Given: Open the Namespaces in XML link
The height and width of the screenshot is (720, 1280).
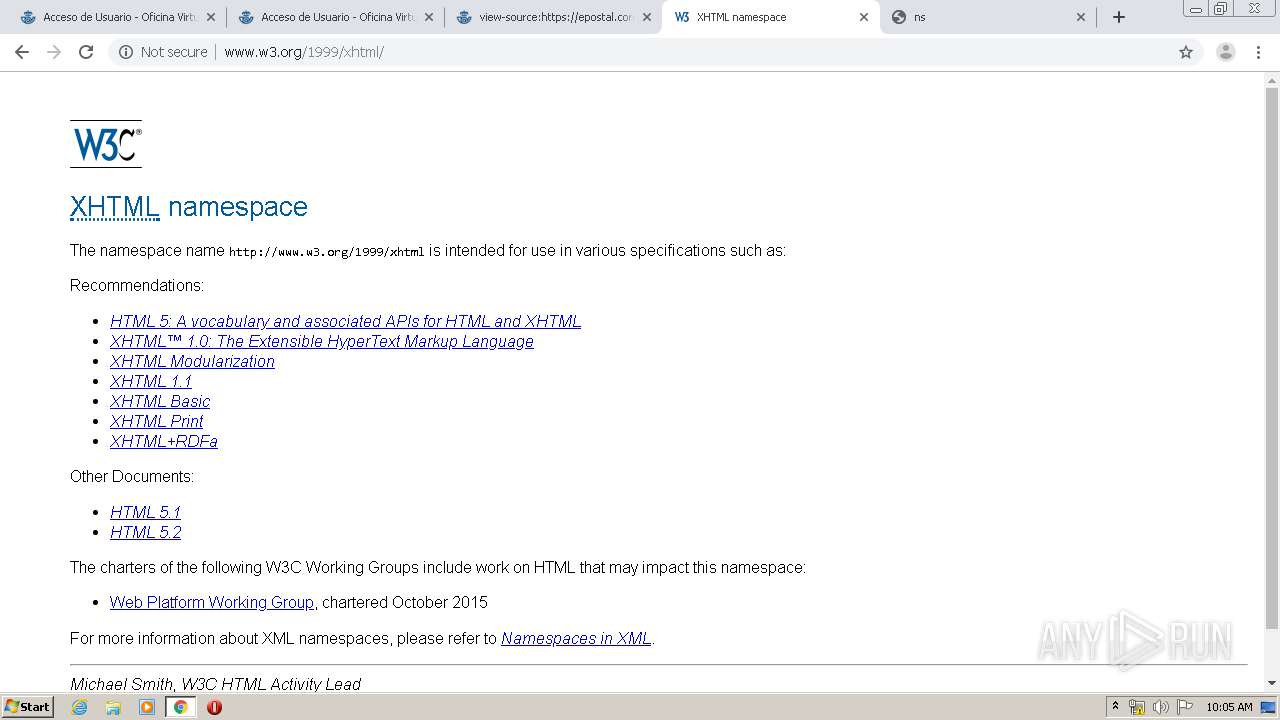Looking at the screenshot, I should pyautogui.click(x=576, y=638).
